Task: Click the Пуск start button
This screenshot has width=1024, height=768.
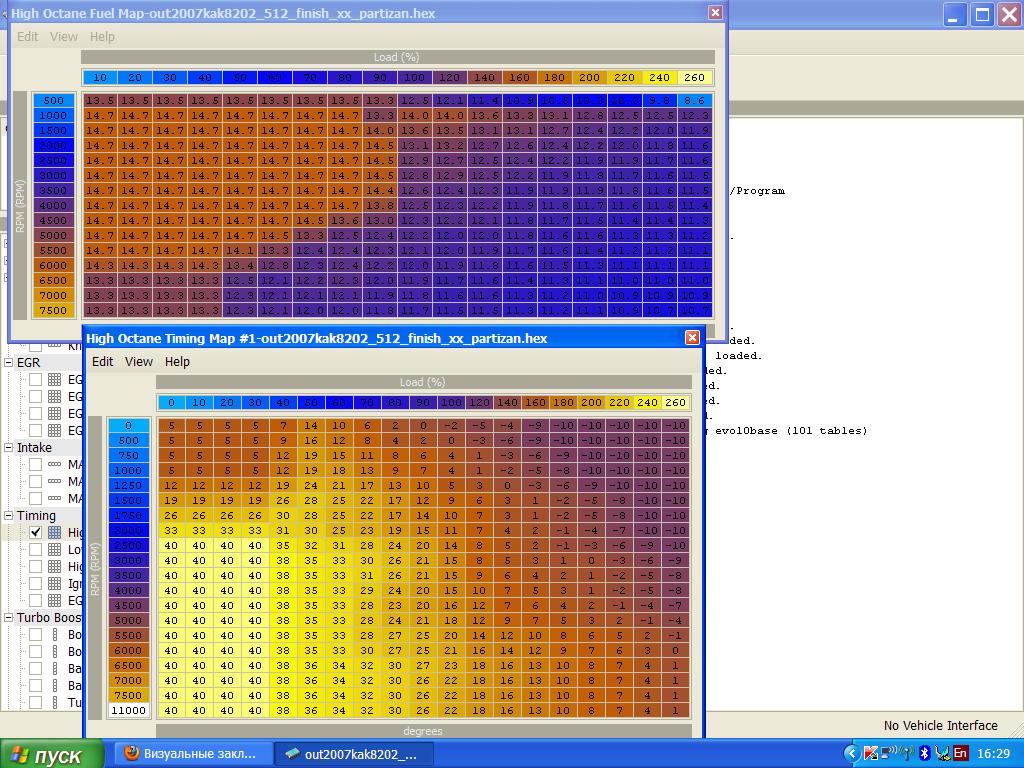Action: [x=52, y=754]
